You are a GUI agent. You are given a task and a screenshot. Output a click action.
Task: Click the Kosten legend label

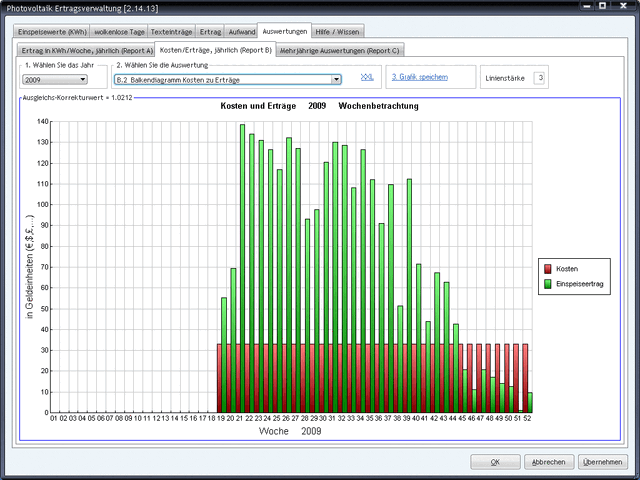click(x=567, y=269)
